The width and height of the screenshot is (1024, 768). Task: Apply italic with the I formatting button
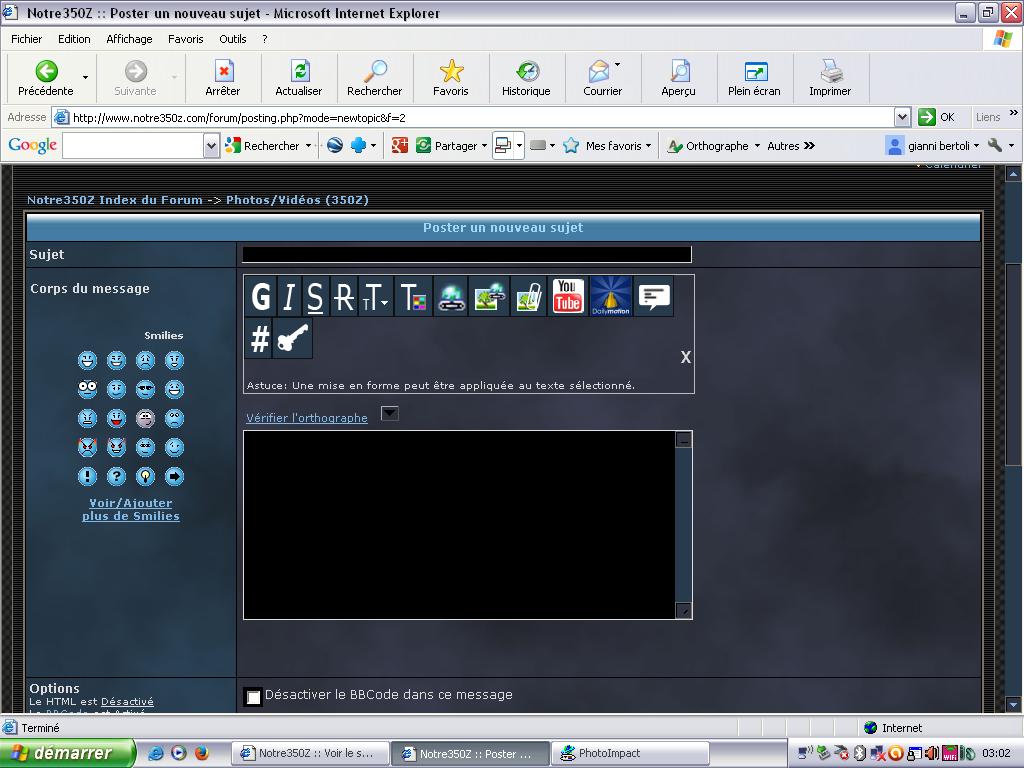click(x=289, y=297)
